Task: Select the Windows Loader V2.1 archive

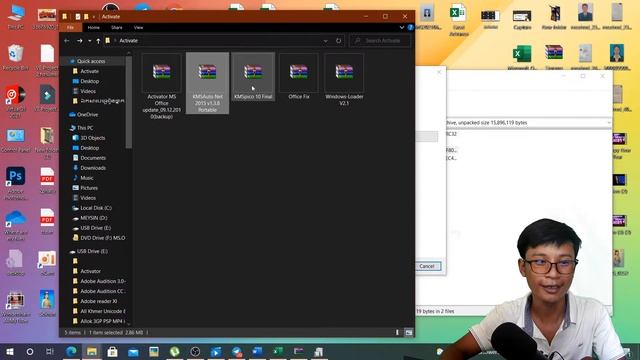Action: 344,80
